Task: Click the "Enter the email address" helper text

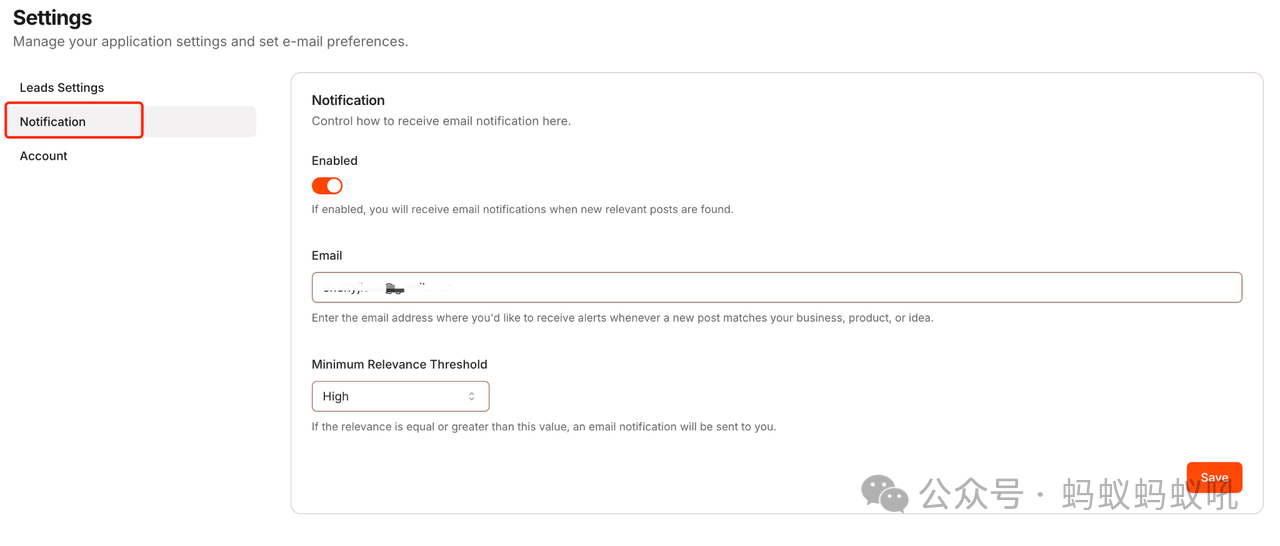Action: pos(621,318)
